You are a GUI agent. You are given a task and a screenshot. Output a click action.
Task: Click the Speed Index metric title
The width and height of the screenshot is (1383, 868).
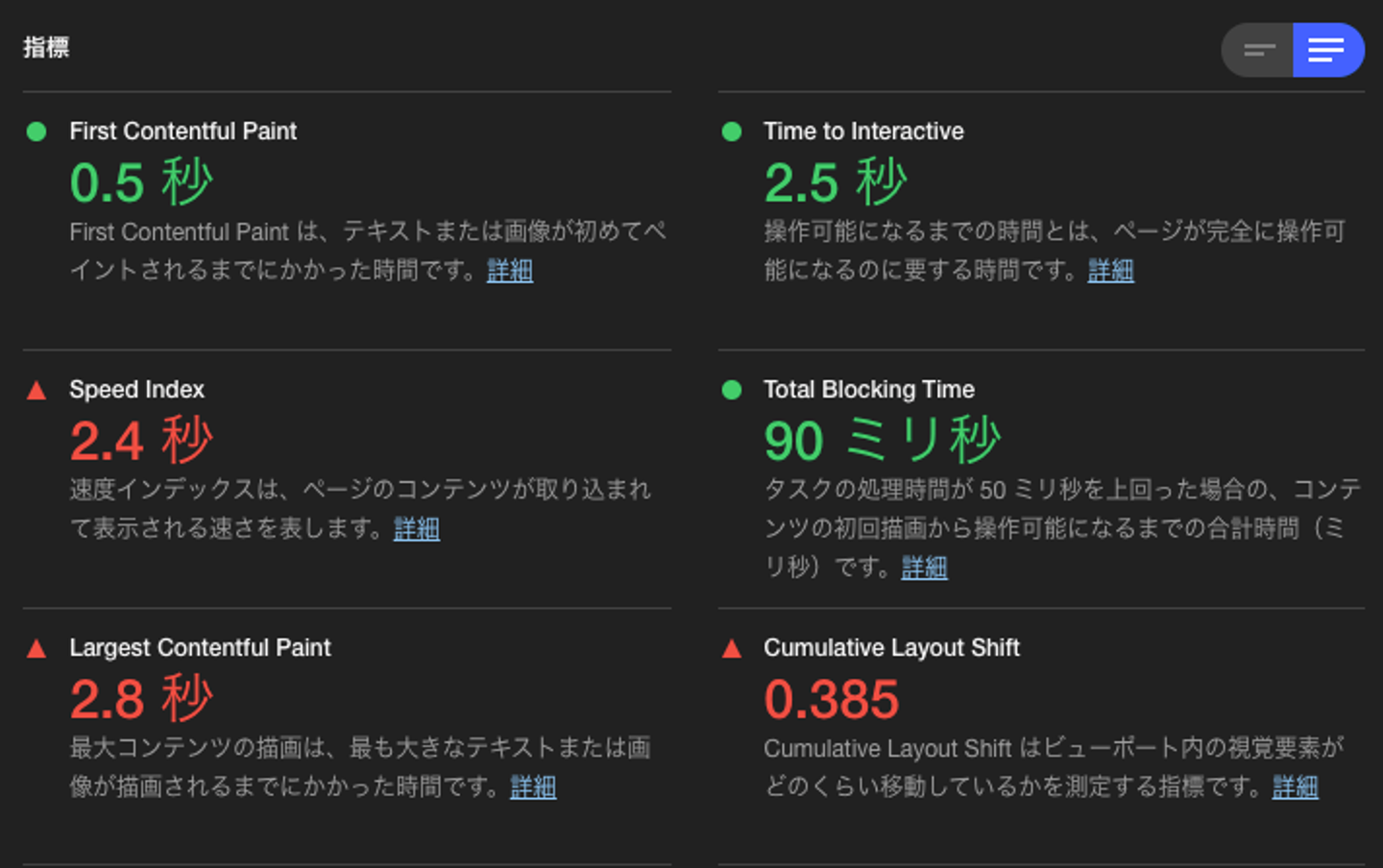click(136, 390)
